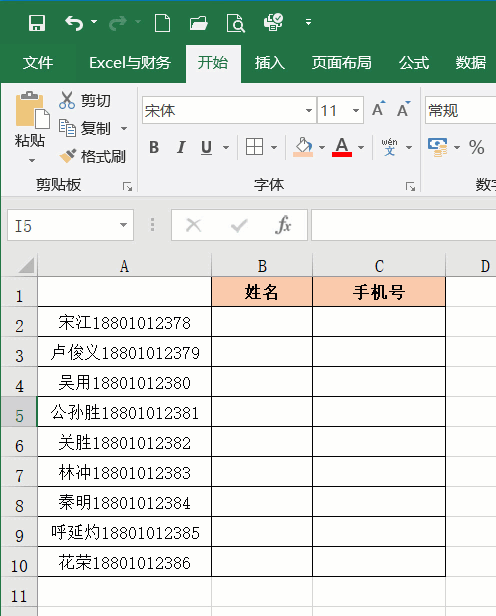Image resolution: width=496 pixels, height=616 pixels.
Task: Expand the 粘贴 options arrow
Action: coord(32,160)
